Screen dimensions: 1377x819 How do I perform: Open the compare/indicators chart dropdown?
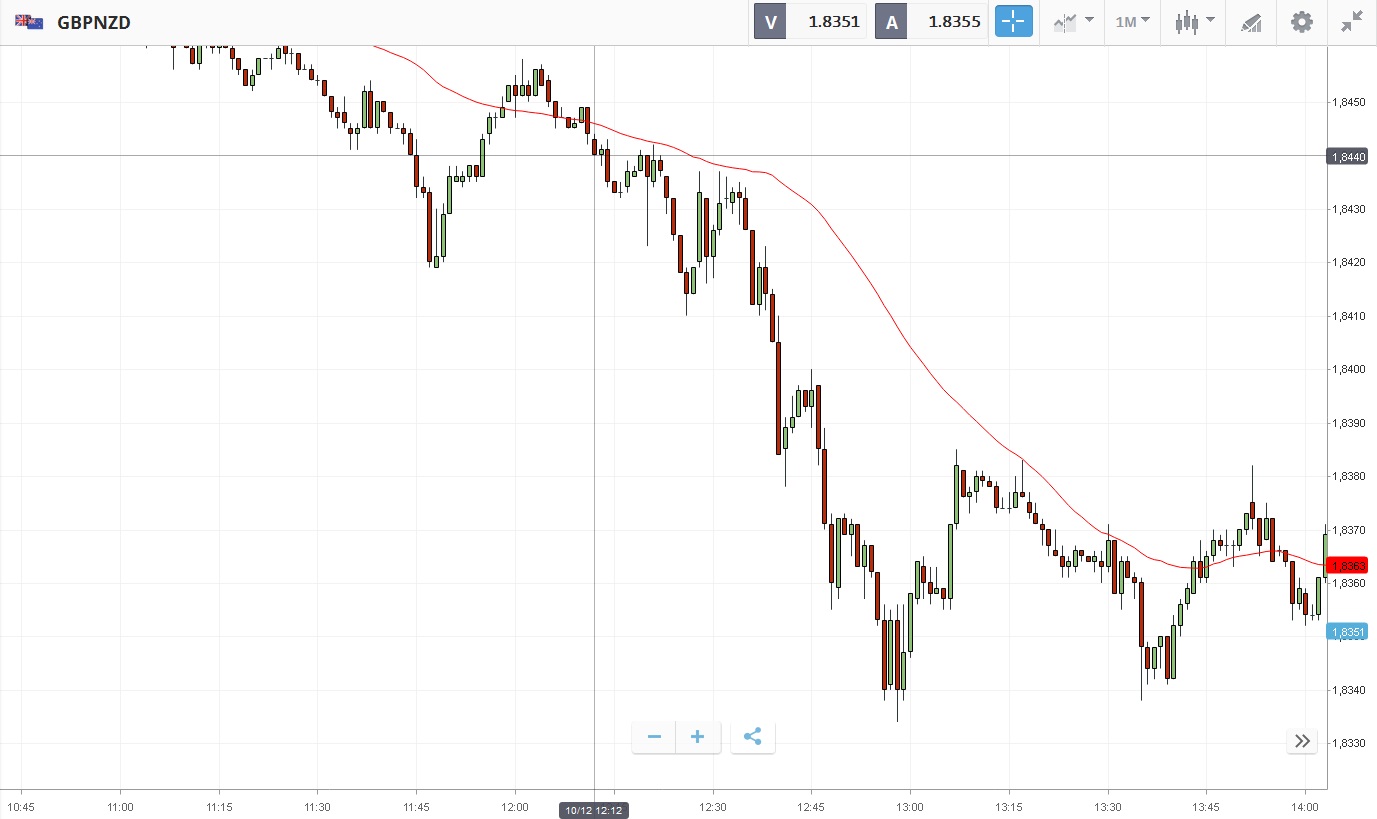pyautogui.click(x=1074, y=21)
